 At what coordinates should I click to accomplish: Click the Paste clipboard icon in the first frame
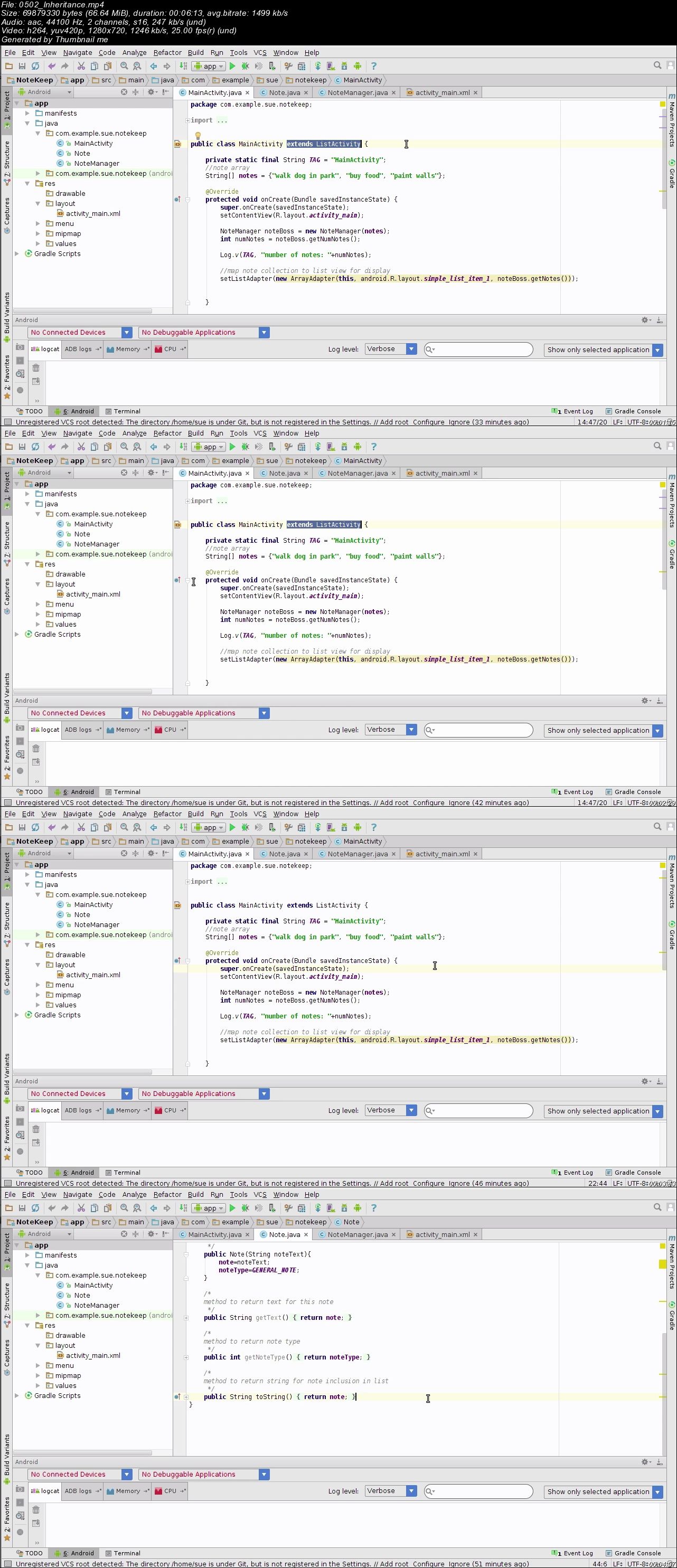click(x=108, y=66)
